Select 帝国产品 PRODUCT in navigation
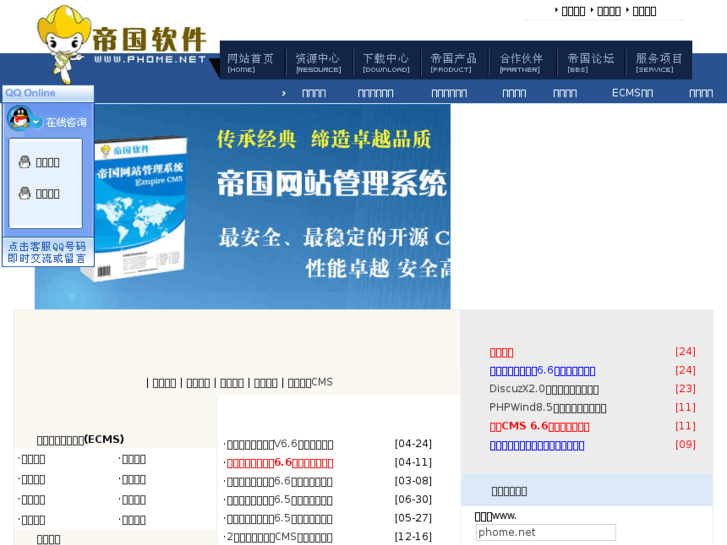 pyautogui.click(x=453, y=62)
